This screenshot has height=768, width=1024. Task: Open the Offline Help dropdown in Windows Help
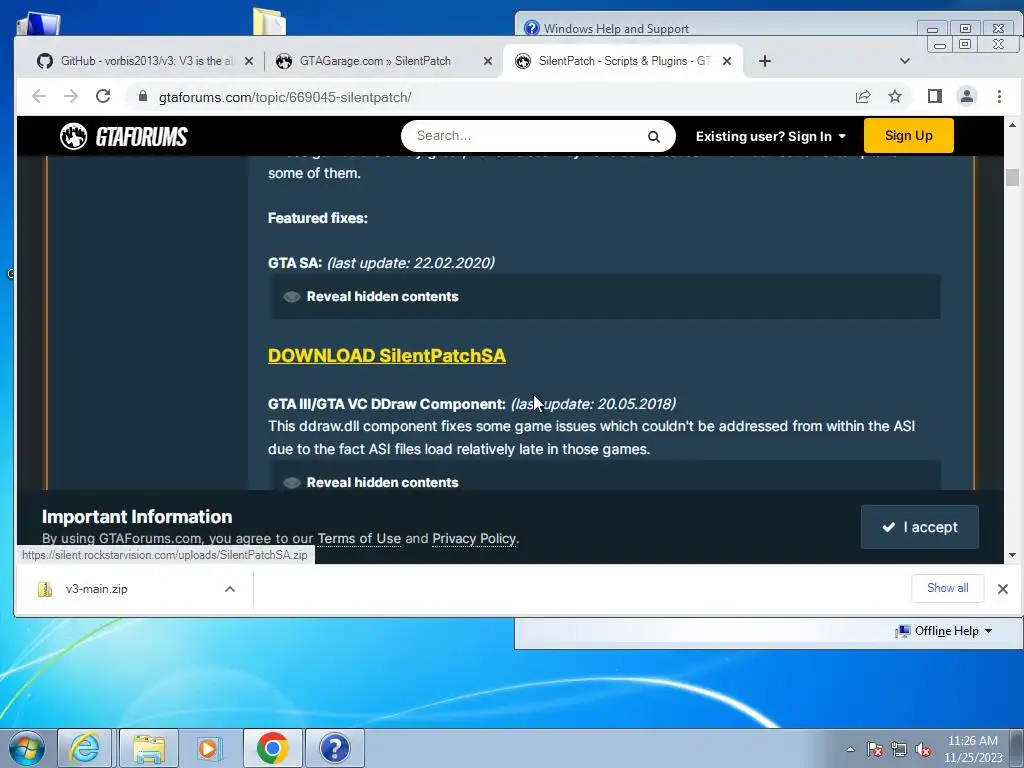click(944, 631)
